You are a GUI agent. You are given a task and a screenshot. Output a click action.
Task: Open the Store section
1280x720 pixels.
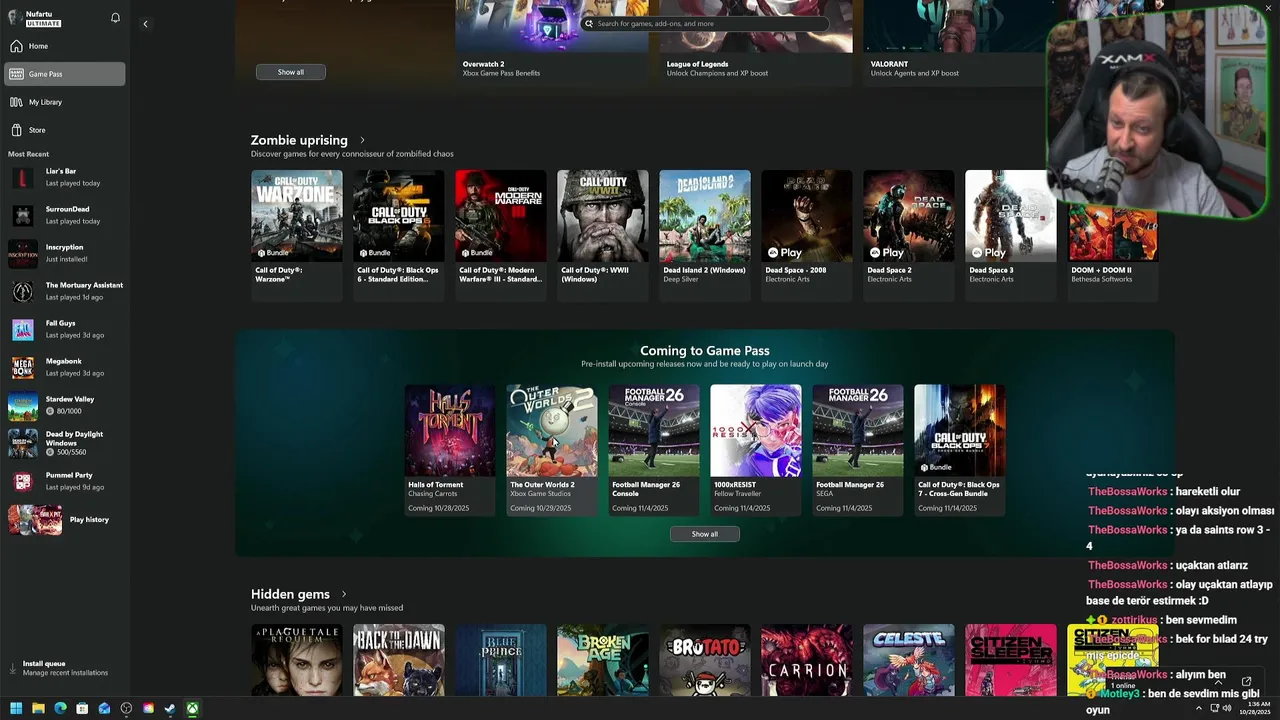pos(65,130)
